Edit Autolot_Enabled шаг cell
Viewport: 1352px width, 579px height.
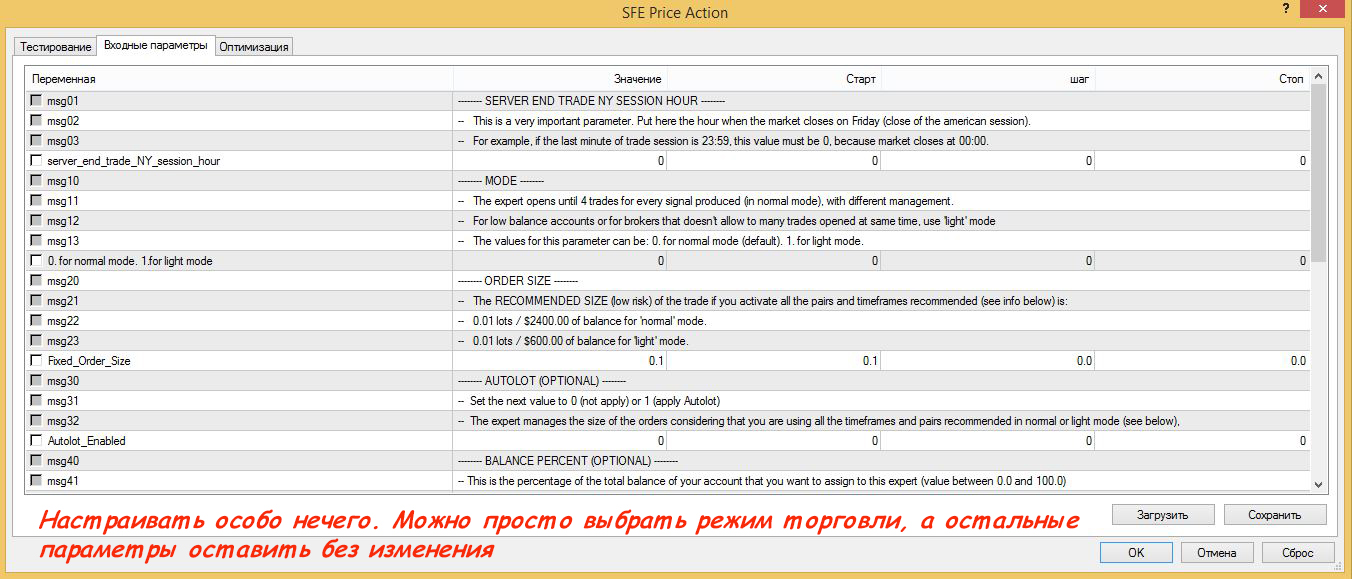(x=988, y=441)
